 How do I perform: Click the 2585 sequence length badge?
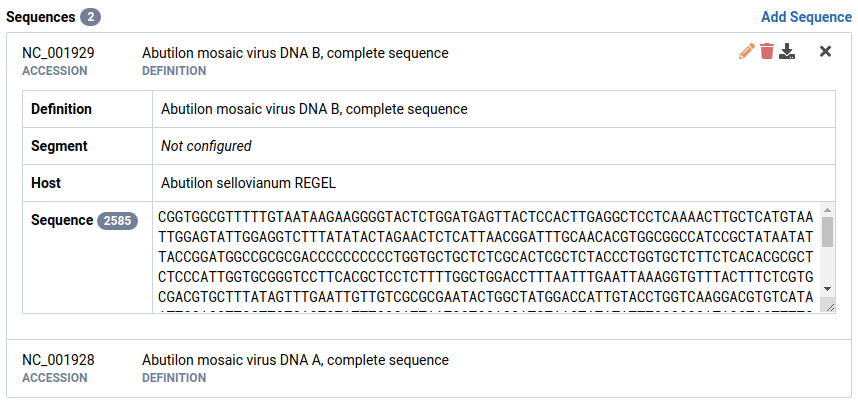pos(117,220)
